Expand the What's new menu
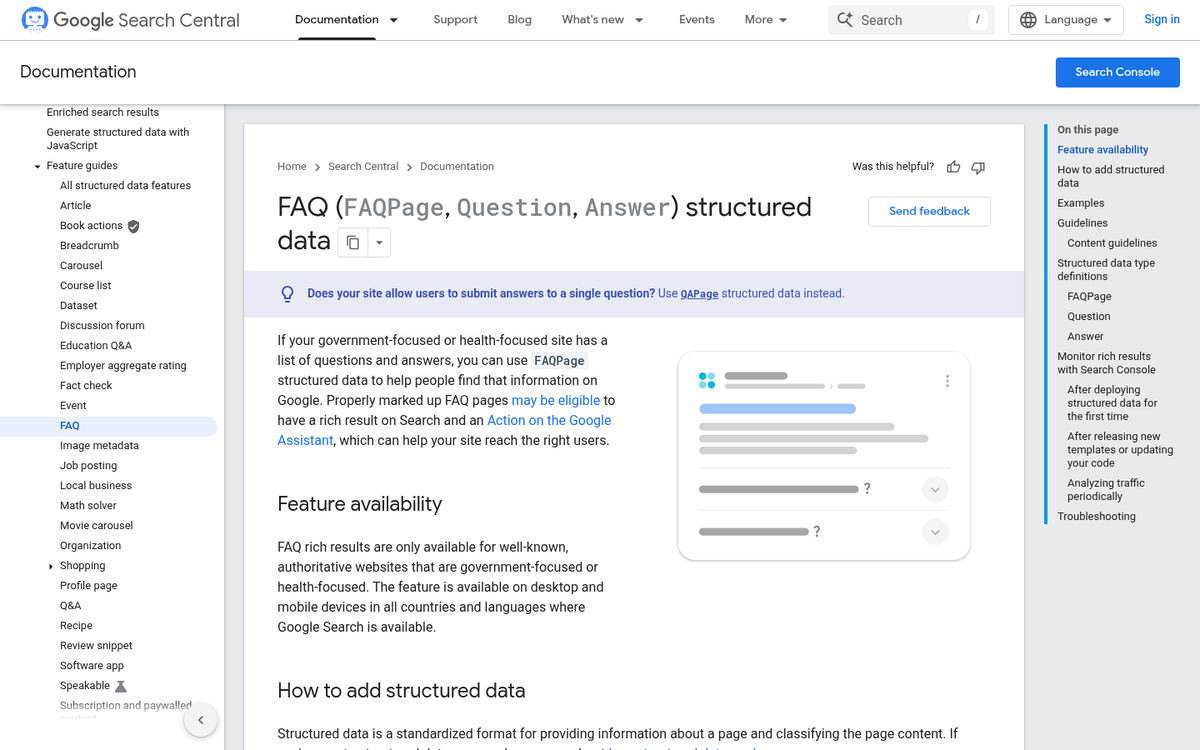This screenshot has width=1200, height=750. (x=602, y=19)
